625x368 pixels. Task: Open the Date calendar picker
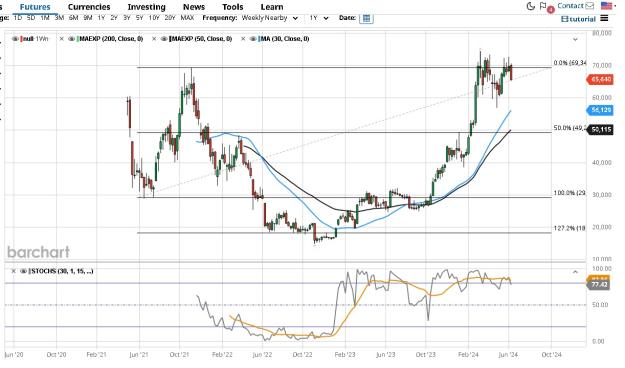366,18
